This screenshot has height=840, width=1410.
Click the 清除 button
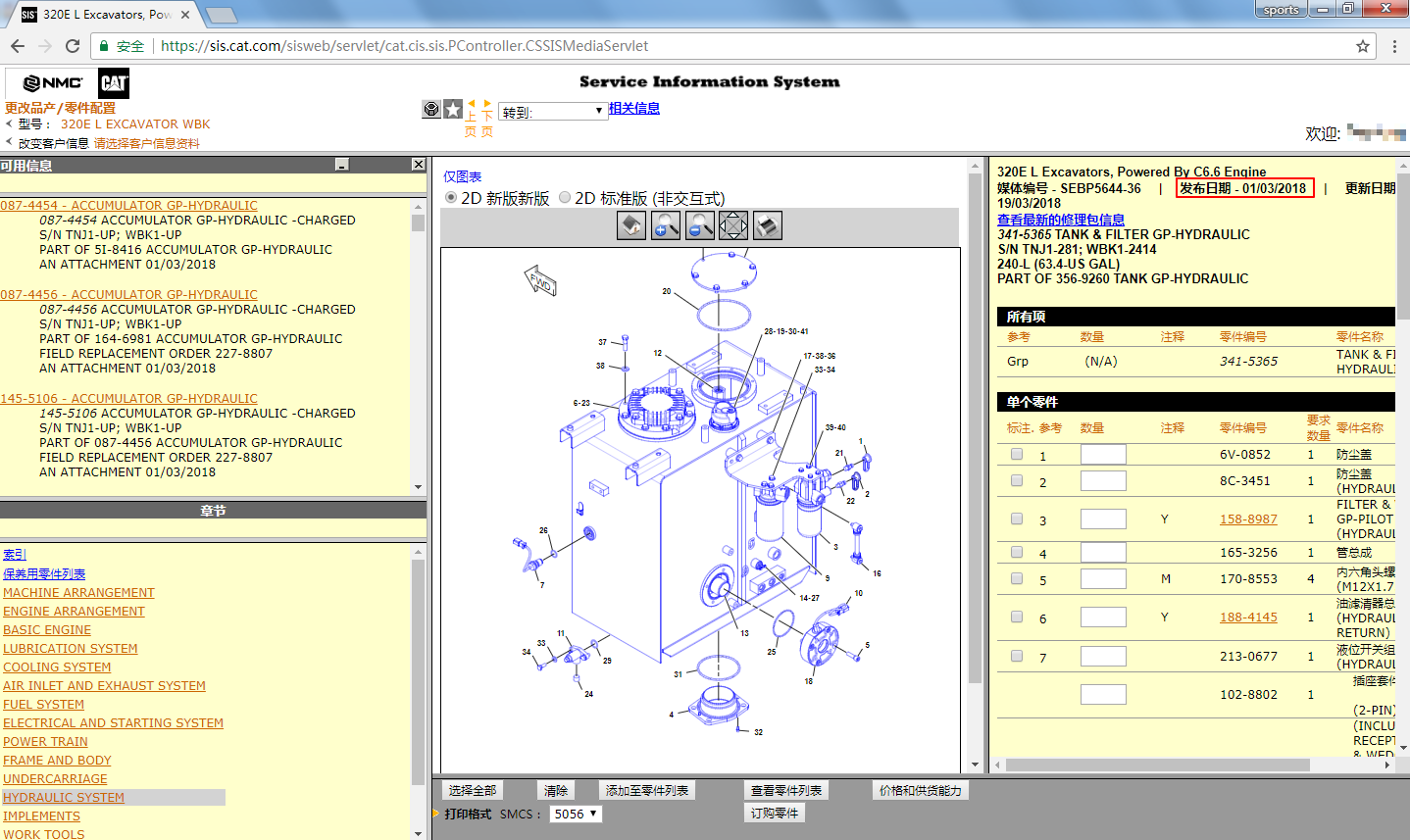click(556, 791)
